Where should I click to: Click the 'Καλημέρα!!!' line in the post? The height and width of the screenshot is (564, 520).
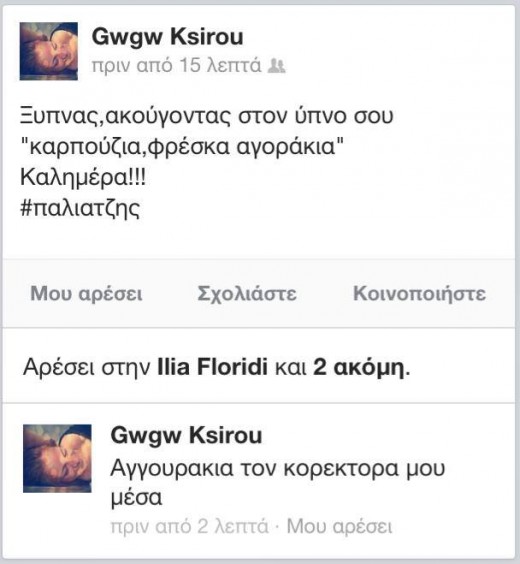[83, 178]
